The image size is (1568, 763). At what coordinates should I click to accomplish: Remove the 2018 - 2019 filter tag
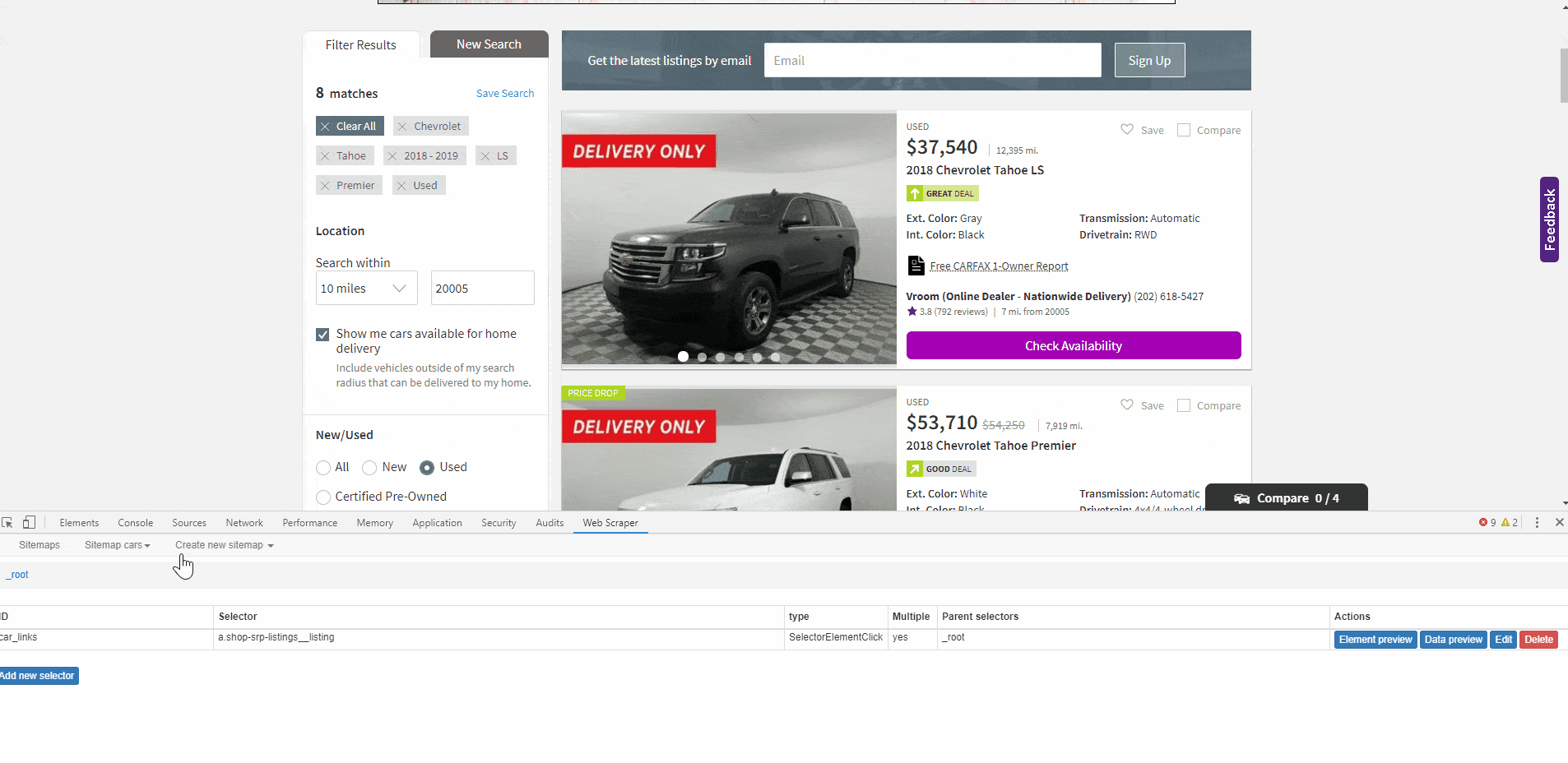click(392, 156)
